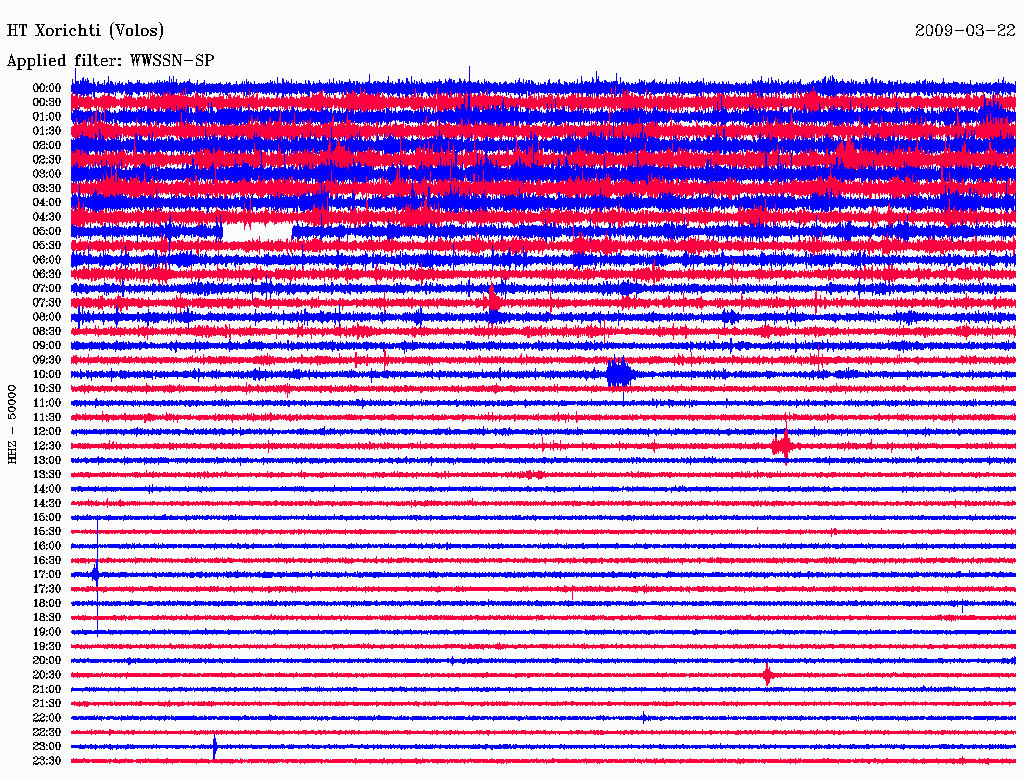Screen dimensions: 1024x780
Task: Select the 20:30 time label
Action: 46,675
